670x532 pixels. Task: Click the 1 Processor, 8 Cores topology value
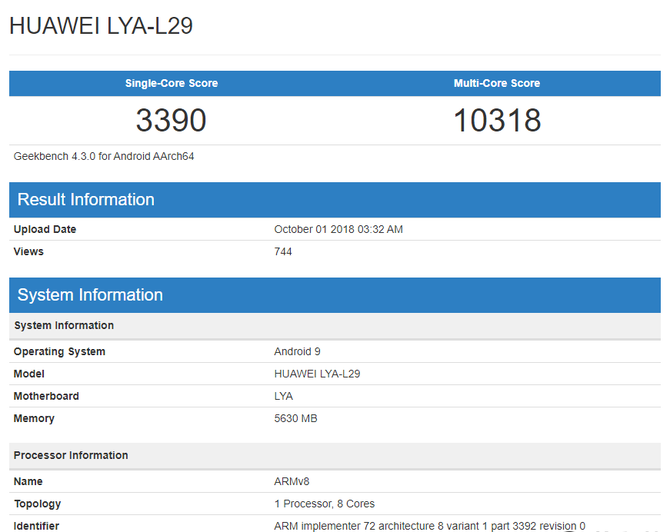324,503
